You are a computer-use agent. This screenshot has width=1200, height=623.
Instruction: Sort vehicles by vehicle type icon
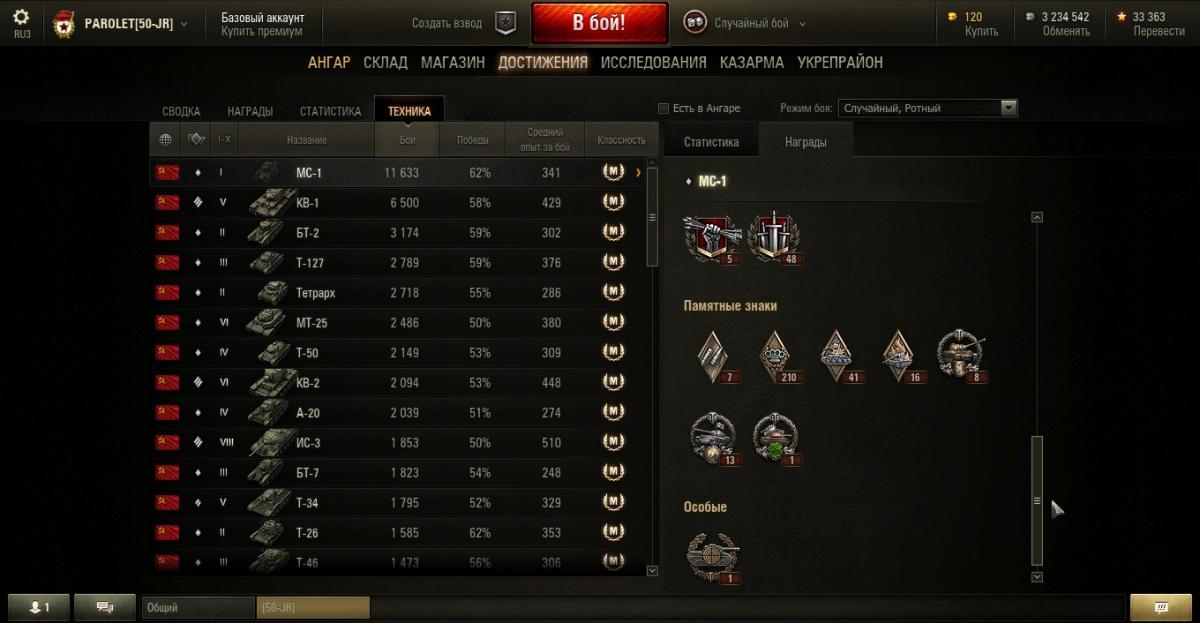(x=197, y=140)
